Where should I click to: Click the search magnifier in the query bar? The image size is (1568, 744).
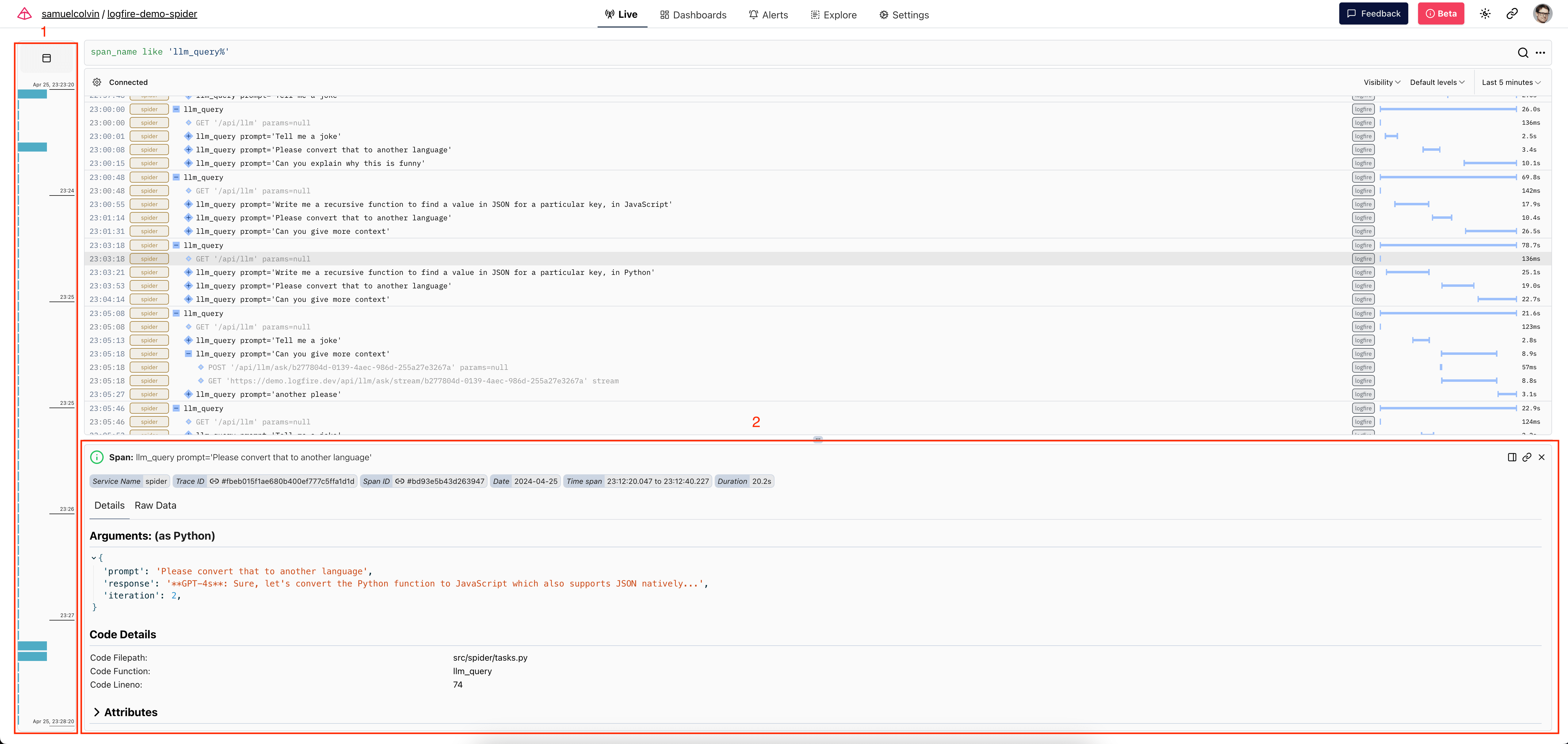tap(1523, 53)
